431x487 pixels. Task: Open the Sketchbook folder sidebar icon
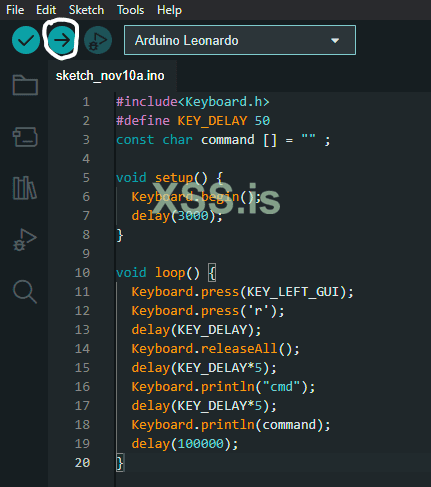[25, 85]
